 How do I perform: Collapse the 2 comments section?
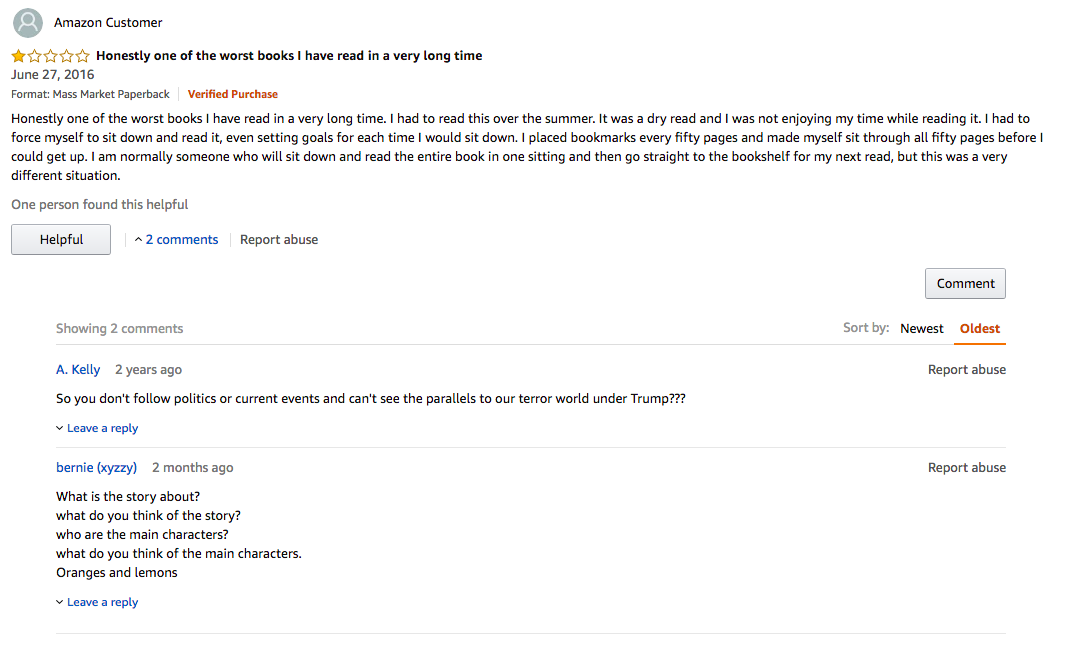176,240
